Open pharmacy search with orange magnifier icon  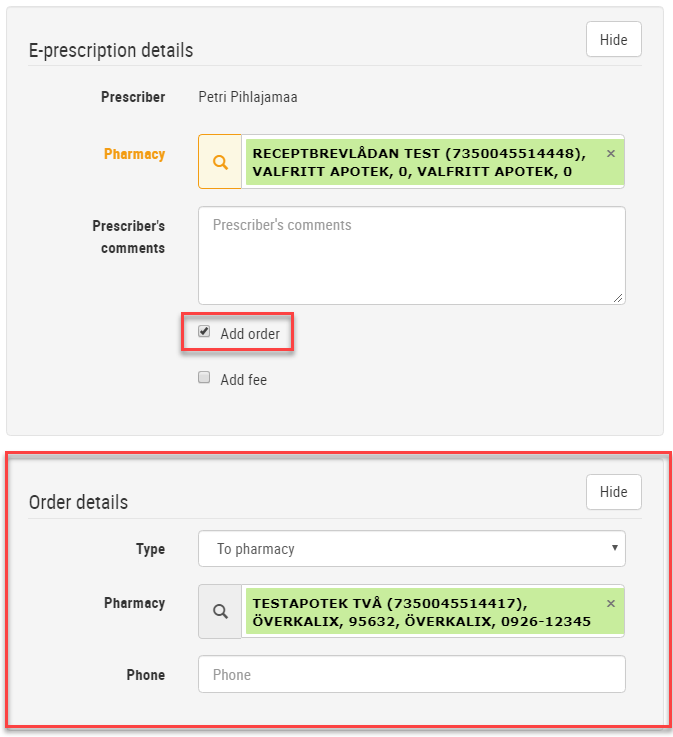[220, 162]
